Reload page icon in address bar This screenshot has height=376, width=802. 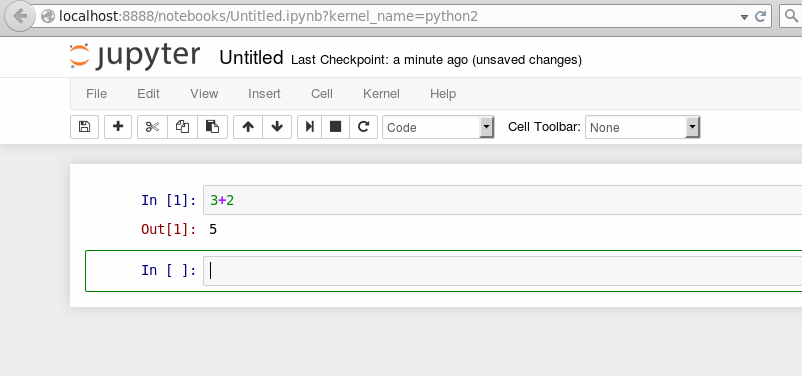coord(761,16)
